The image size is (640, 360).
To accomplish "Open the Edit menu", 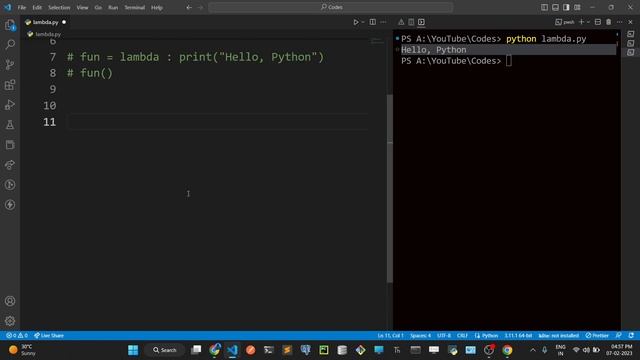I will (37, 7).
